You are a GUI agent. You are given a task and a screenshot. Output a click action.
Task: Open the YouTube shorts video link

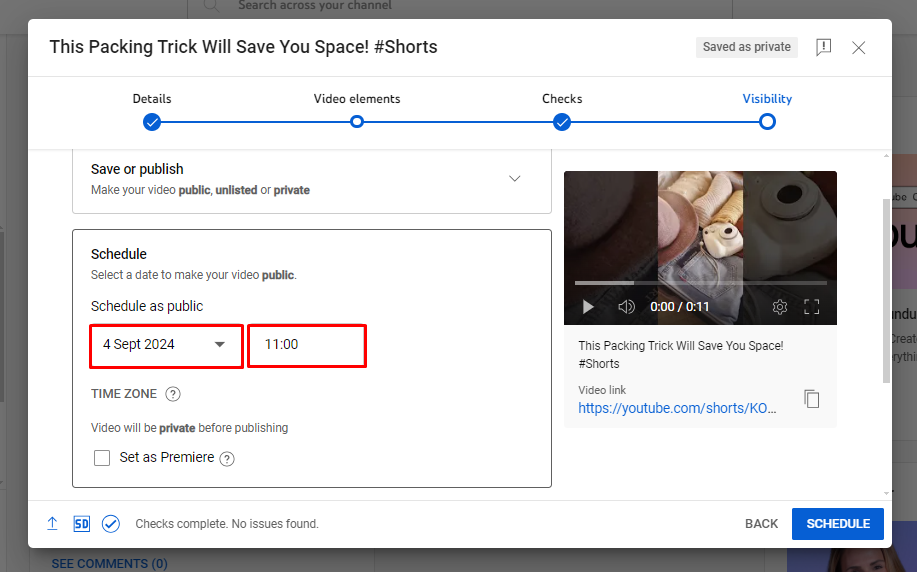pyautogui.click(x=677, y=408)
